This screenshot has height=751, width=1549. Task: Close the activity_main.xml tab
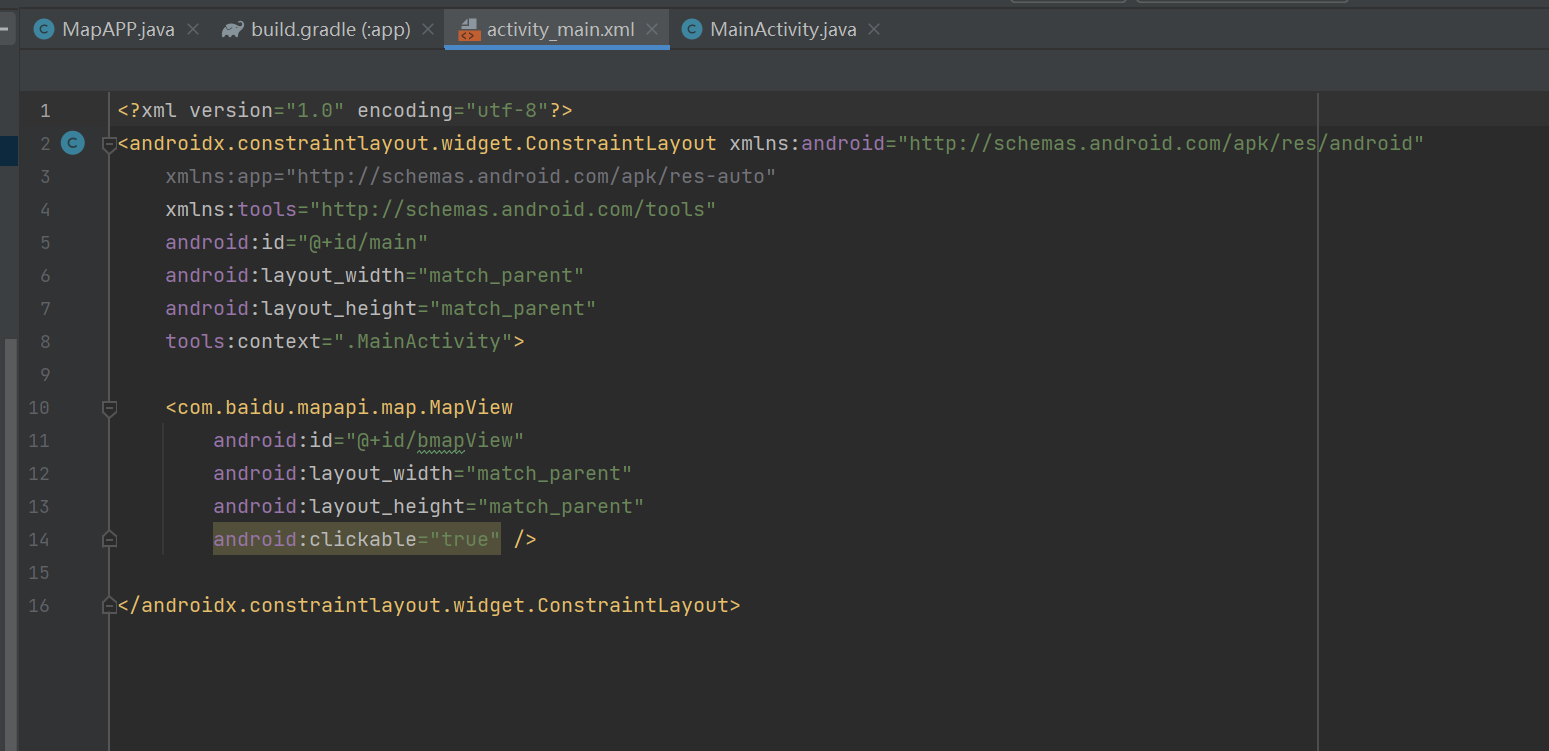coord(652,29)
